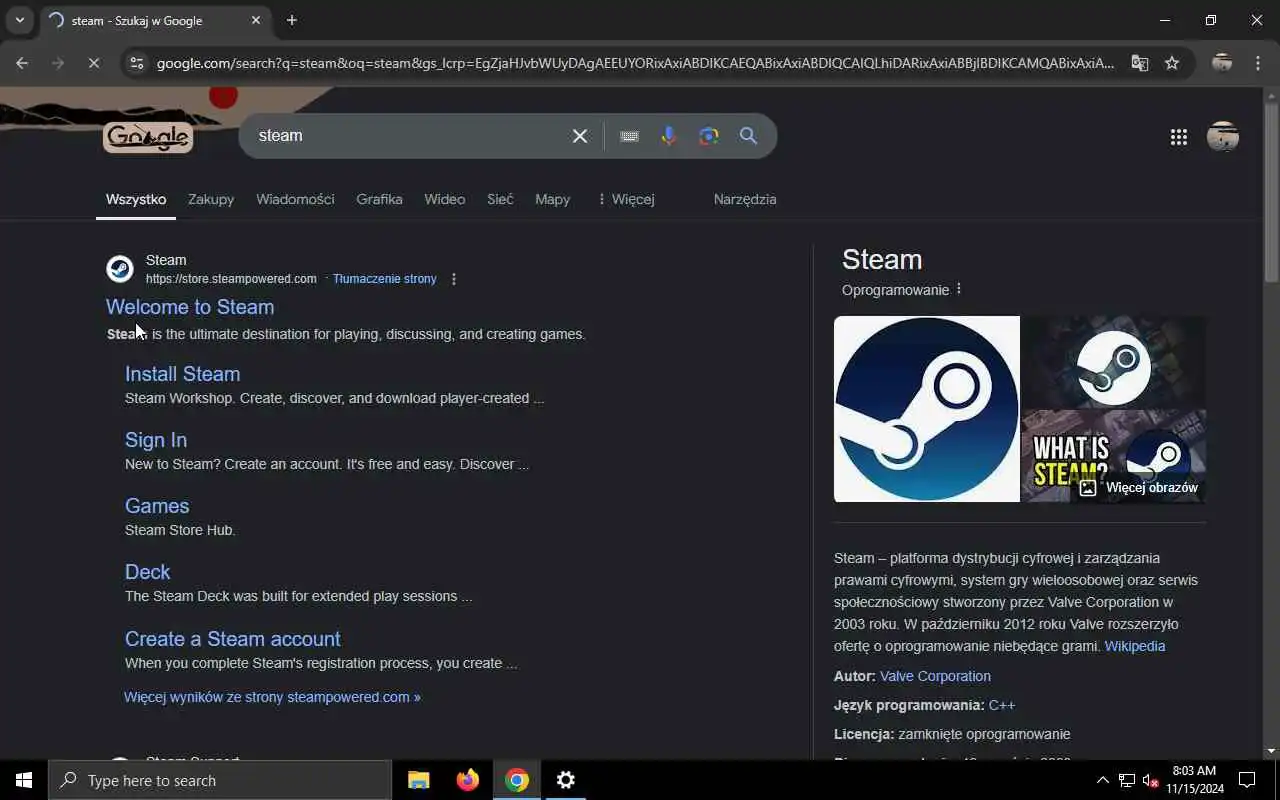The width and height of the screenshot is (1280, 800).
Task: Click the Valve Corporation author link
Action: [935, 676]
